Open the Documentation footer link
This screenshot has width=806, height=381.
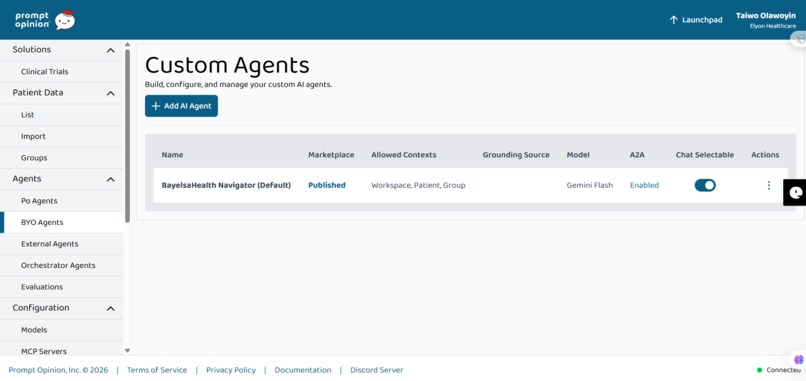pyautogui.click(x=303, y=370)
